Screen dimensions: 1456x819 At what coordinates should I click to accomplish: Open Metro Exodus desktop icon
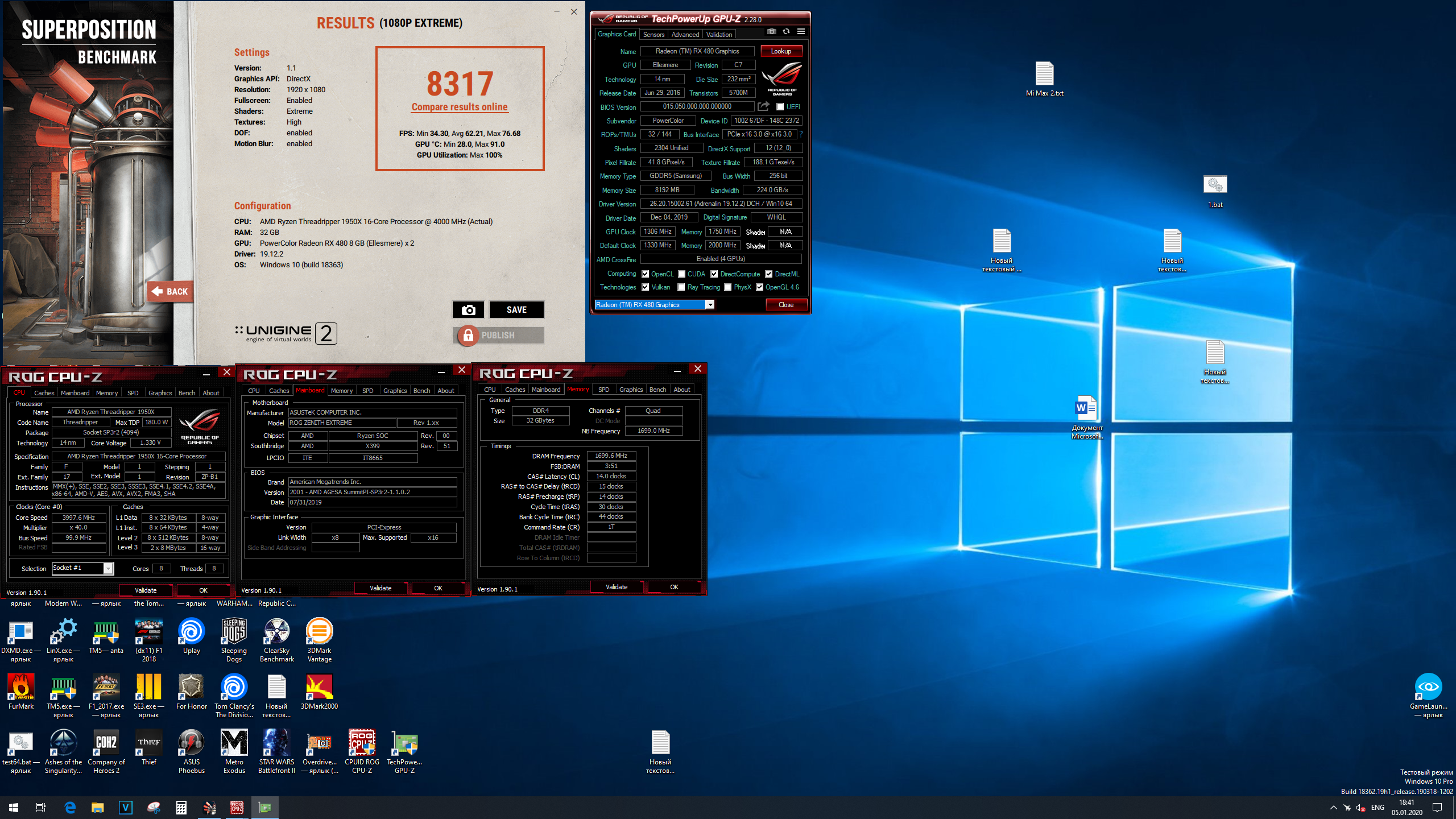point(234,751)
